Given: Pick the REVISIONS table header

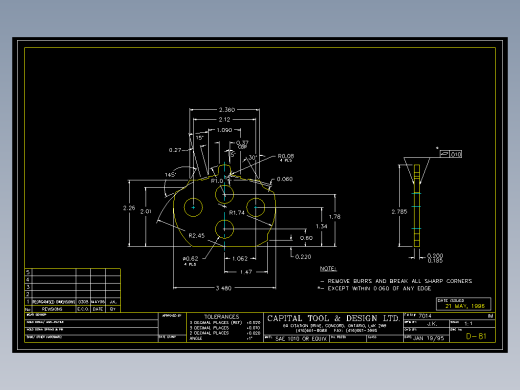Looking at the screenshot, I should [x=52, y=309].
